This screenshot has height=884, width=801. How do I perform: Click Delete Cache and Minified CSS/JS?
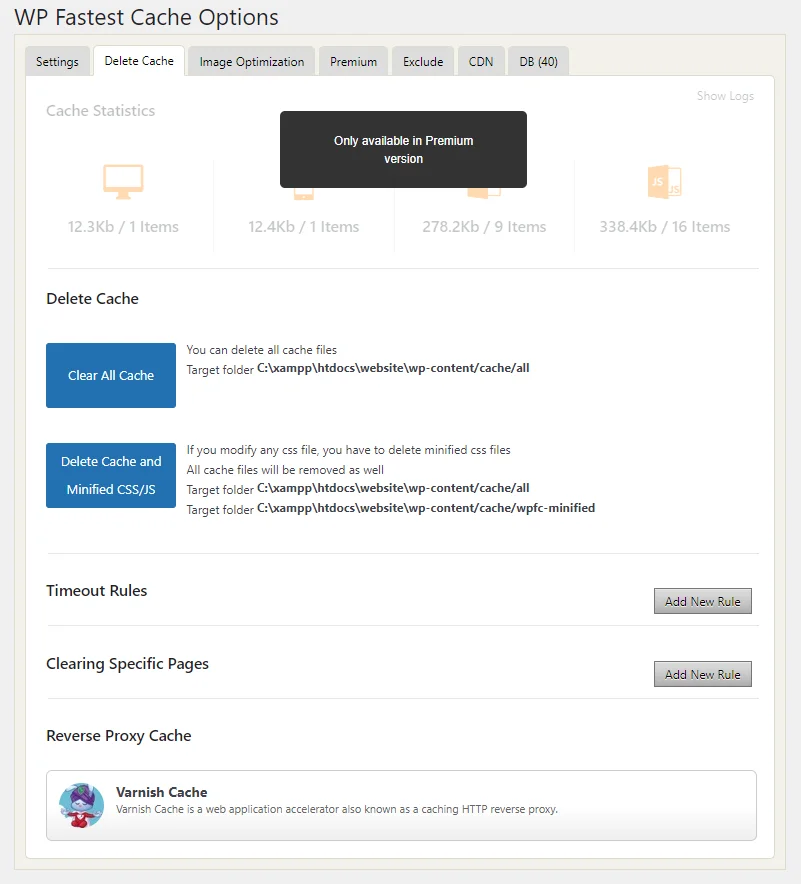[111, 475]
